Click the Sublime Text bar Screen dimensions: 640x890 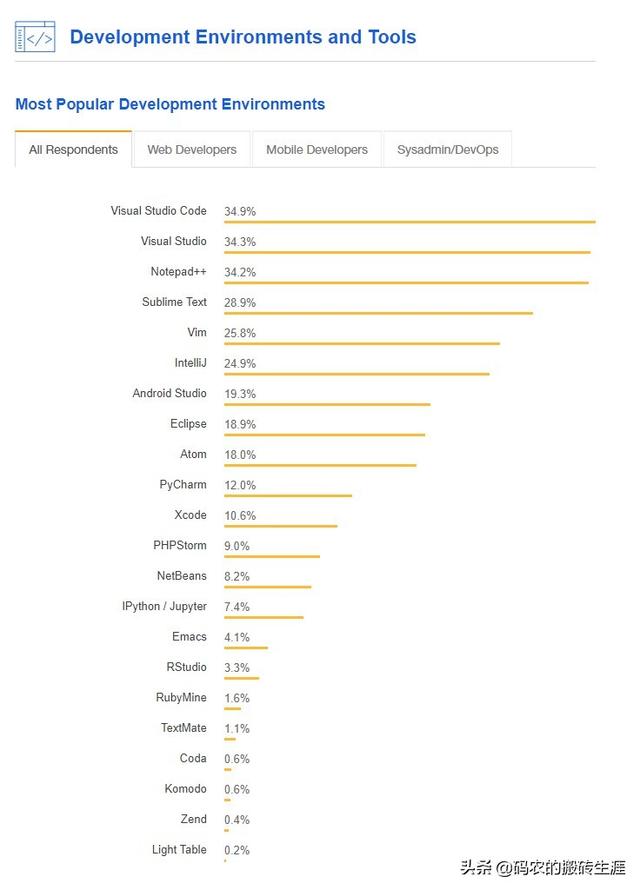point(378,313)
